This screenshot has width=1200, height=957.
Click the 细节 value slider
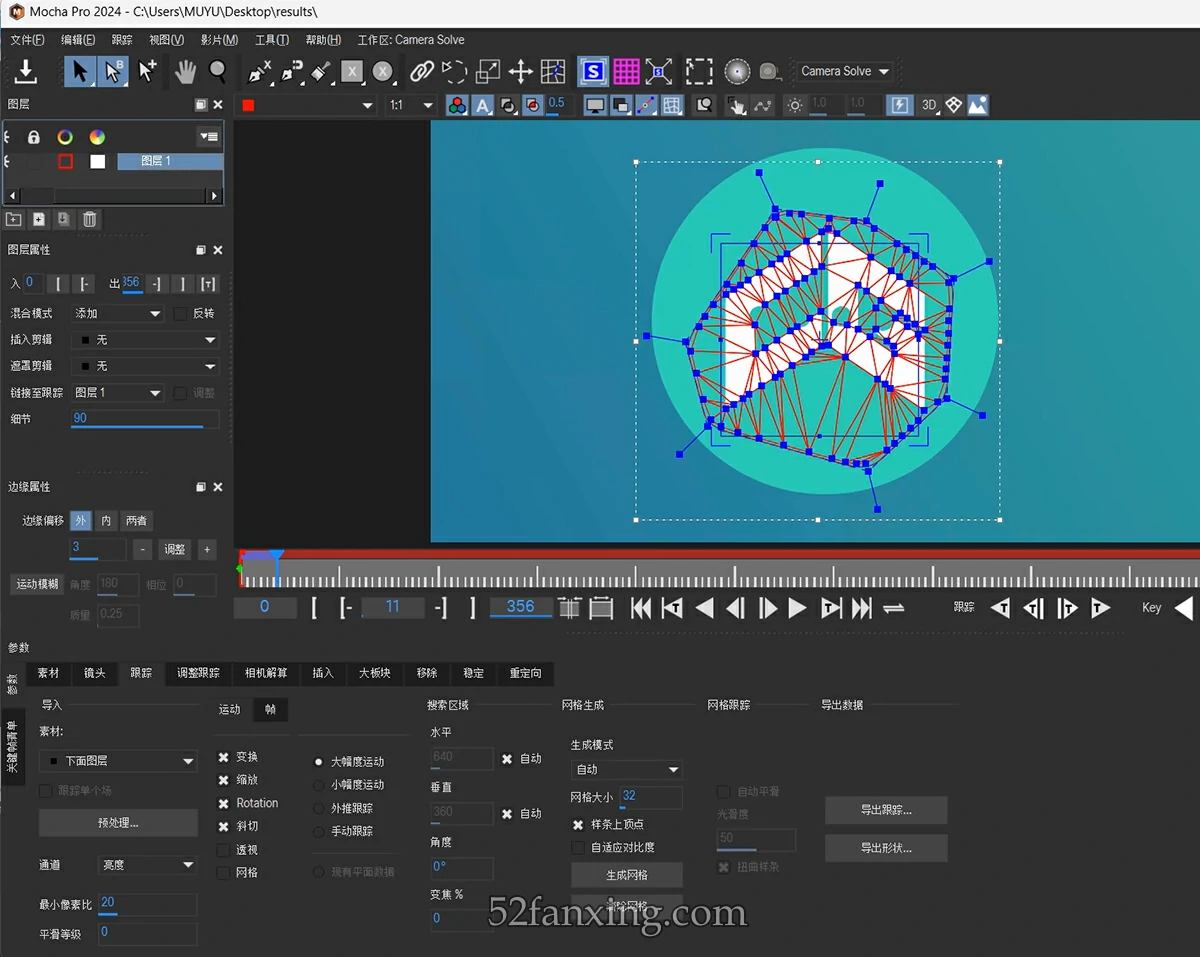(145, 419)
